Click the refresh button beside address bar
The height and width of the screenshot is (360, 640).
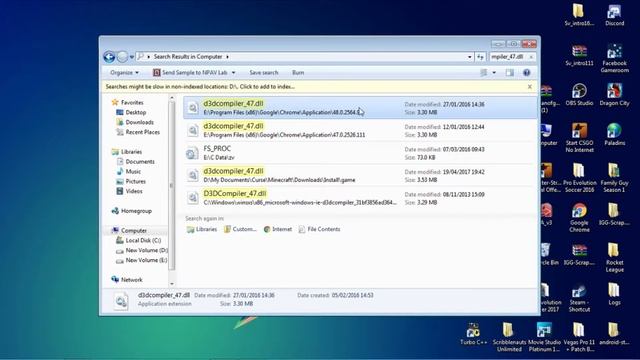(480, 57)
